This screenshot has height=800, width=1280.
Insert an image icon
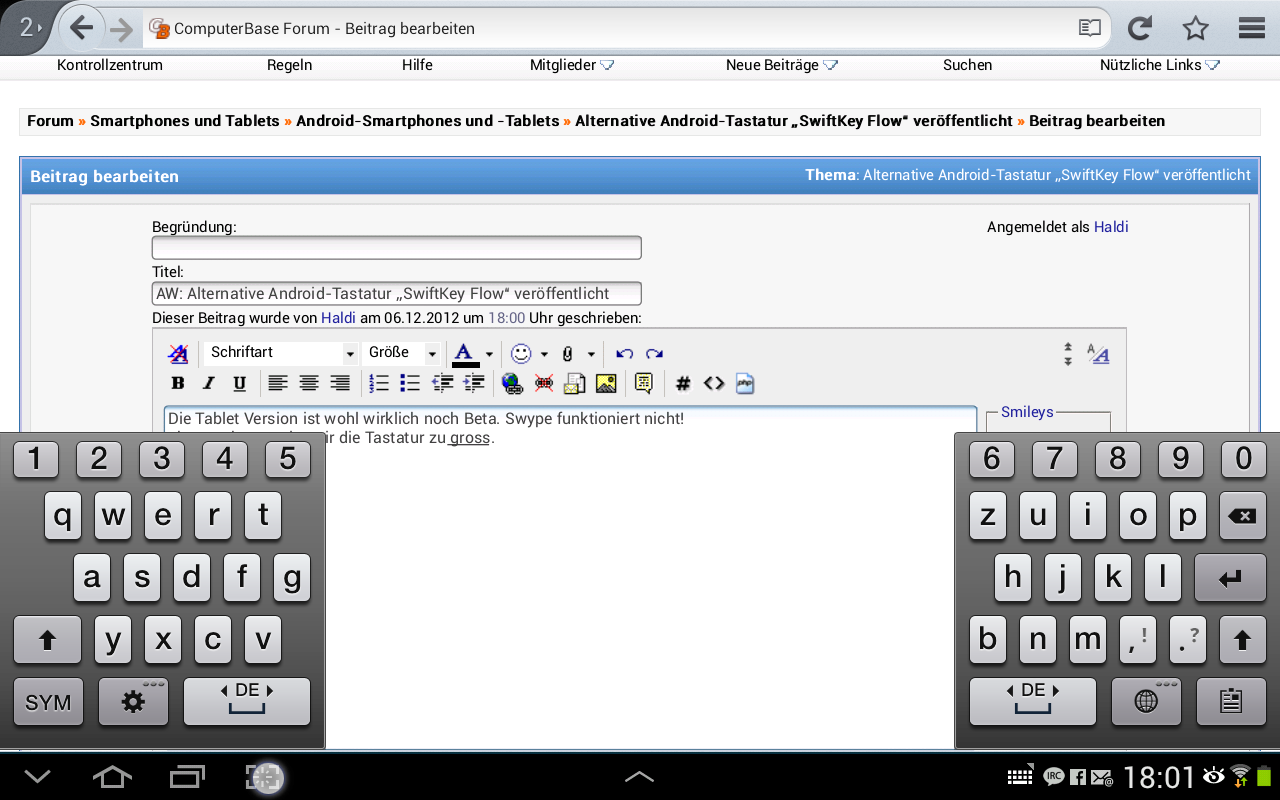(x=606, y=383)
